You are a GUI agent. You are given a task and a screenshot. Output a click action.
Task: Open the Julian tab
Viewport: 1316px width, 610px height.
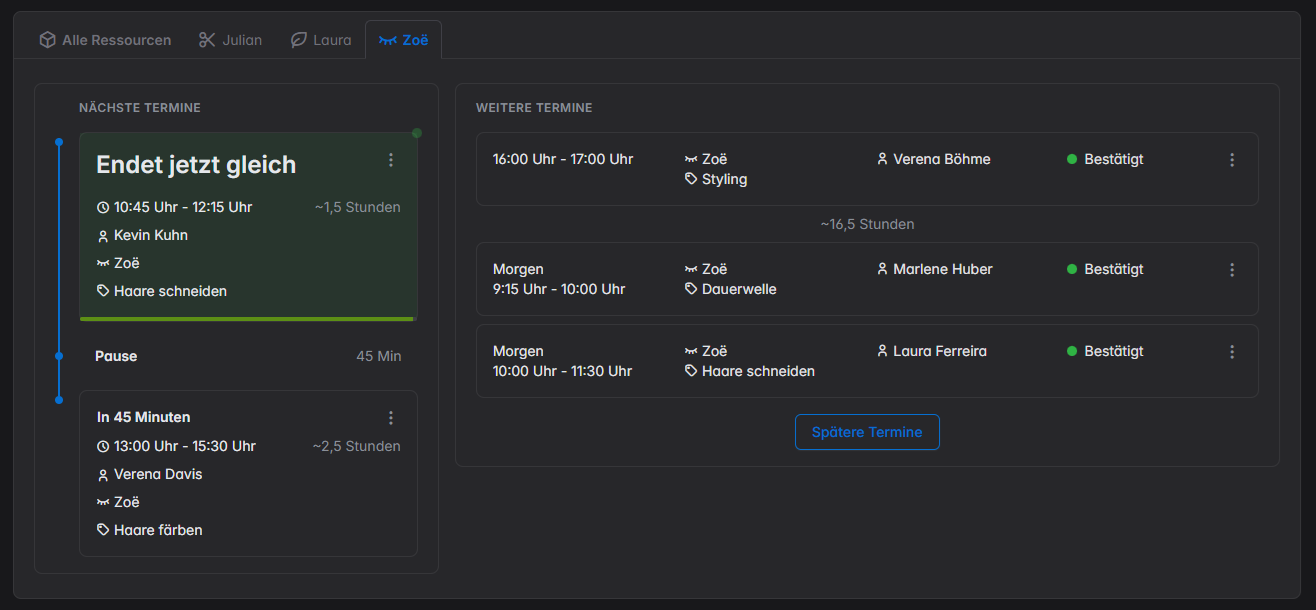click(x=230, y=40)
